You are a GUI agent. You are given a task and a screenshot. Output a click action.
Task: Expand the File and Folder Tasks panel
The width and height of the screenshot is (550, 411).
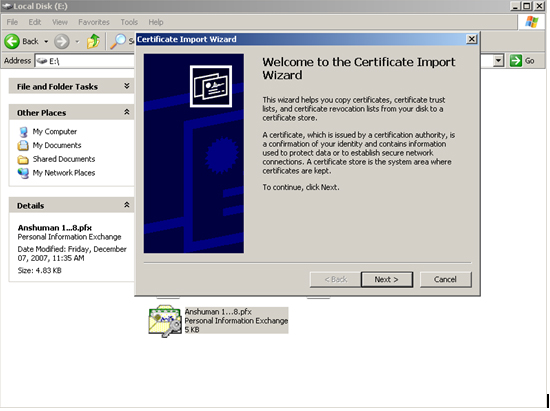click(x=127, y=86)
